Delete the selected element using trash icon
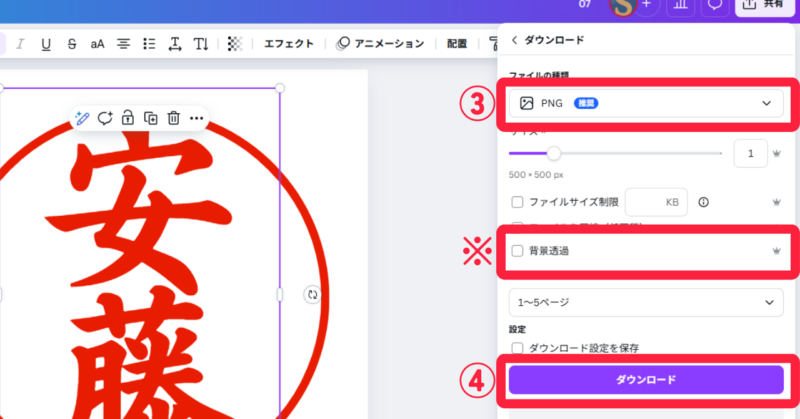This screenshot has height=419, width=800. tap(173, 118)
